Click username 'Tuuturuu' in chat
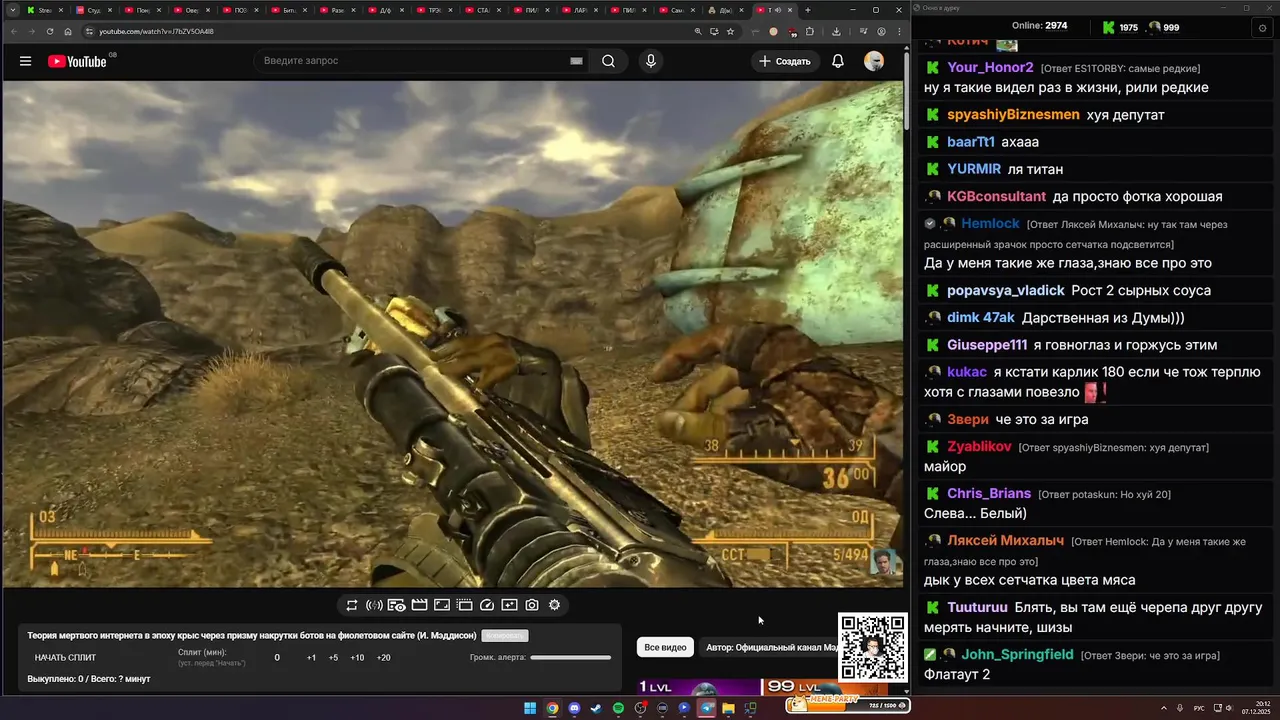 click(x=977, y=607)
